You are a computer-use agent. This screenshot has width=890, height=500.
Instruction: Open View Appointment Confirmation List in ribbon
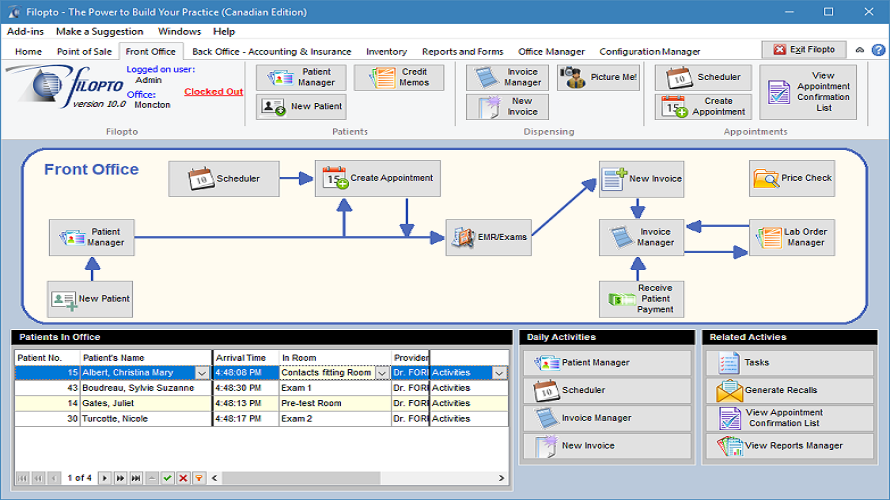tap(808, 92)
